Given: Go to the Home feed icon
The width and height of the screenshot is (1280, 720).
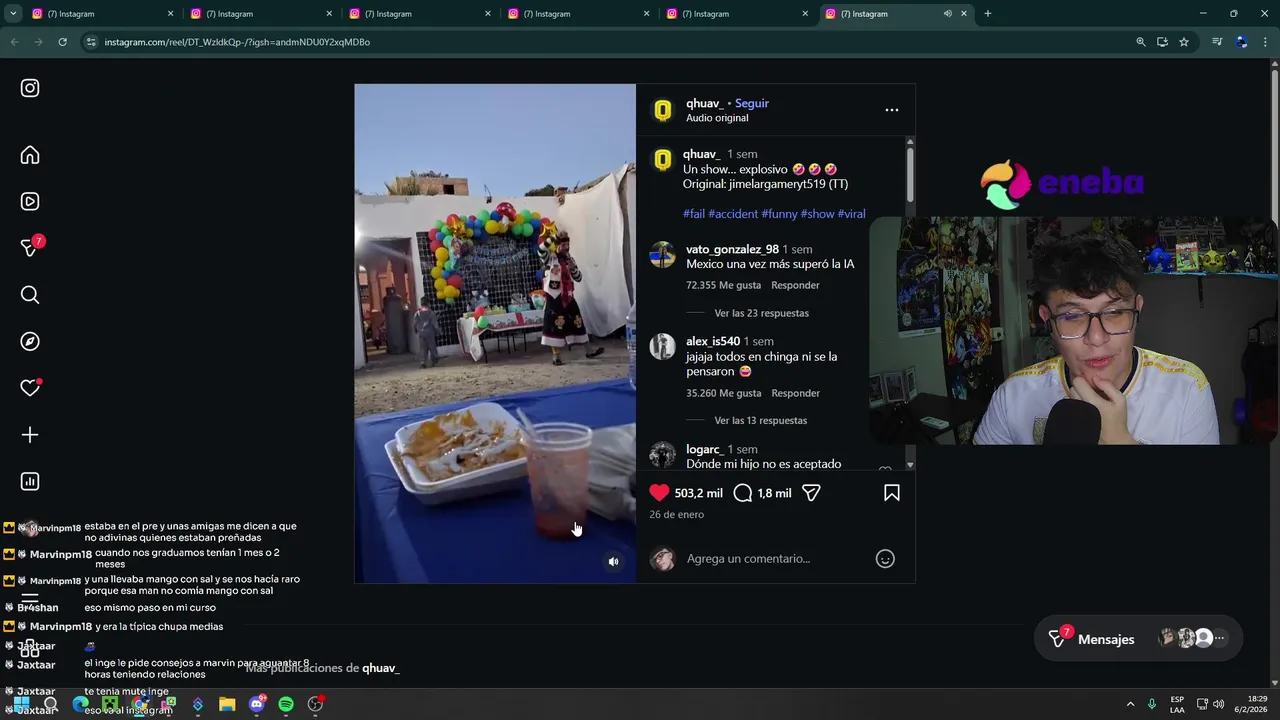Looking at the screenshot, I should point(30,155).
